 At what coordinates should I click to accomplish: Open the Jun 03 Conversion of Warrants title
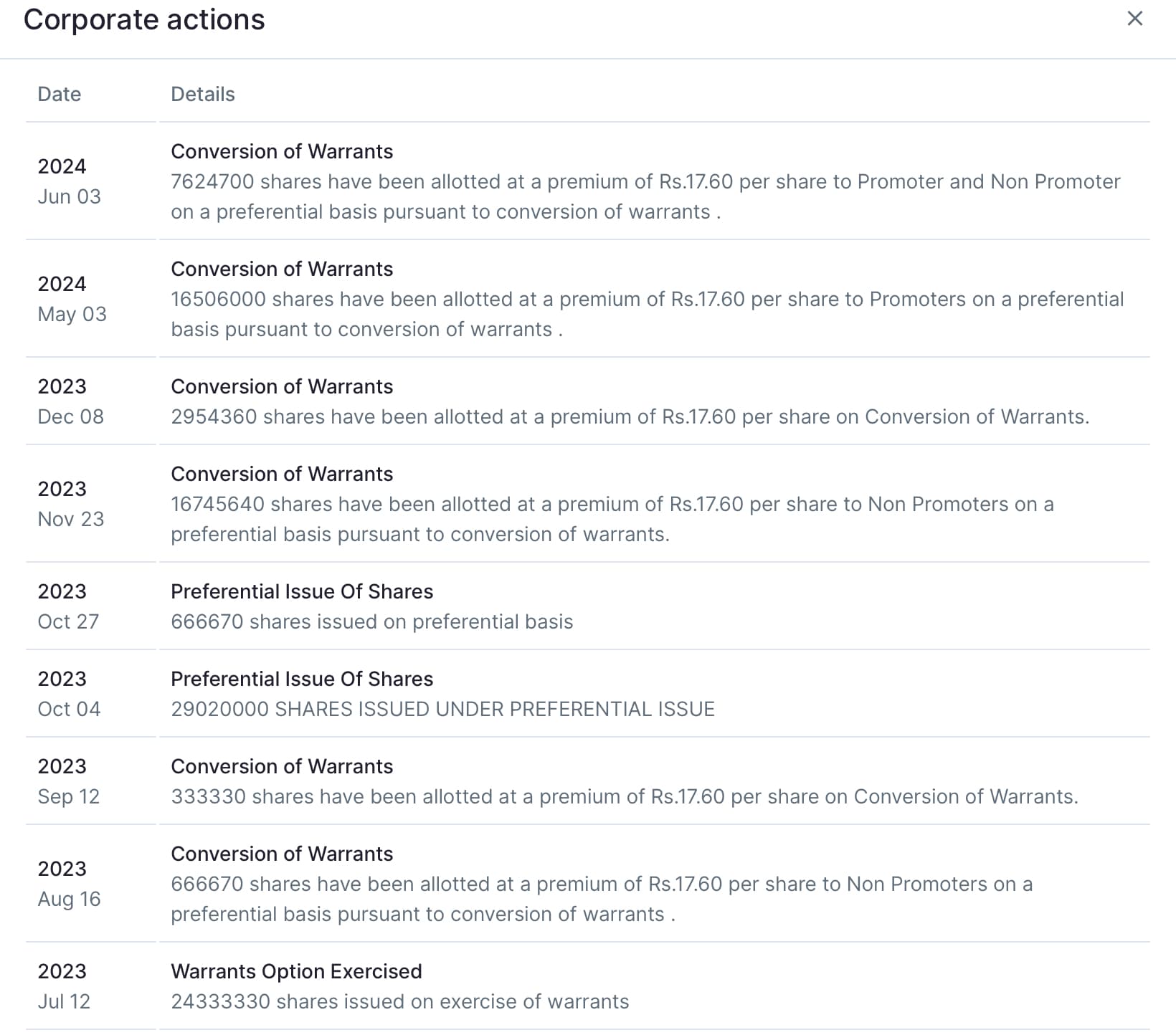coord(282,151)
